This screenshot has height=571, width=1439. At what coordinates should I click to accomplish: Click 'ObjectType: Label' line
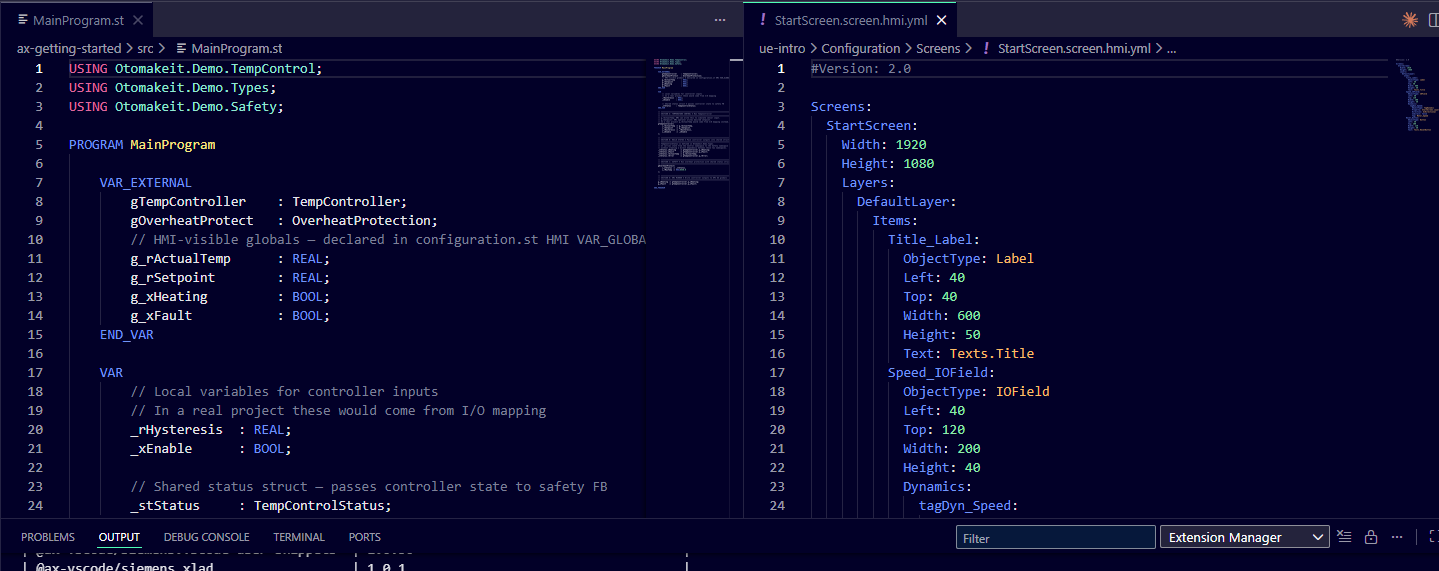click(x=969, y=258)
